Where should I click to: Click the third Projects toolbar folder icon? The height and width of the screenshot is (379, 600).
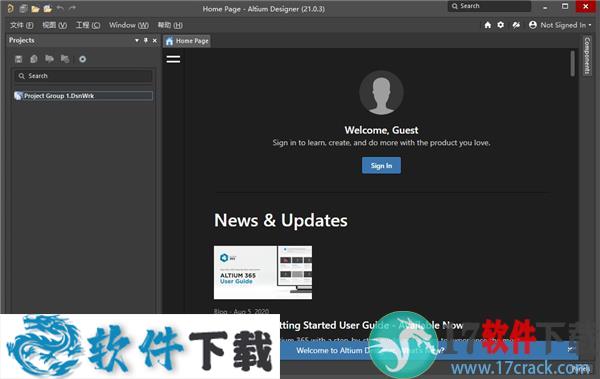pos(49,59)
